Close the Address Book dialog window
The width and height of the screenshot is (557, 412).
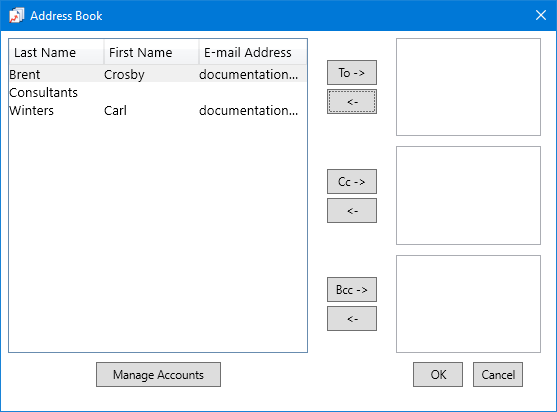pyautogui.click(x=541, y=15)
